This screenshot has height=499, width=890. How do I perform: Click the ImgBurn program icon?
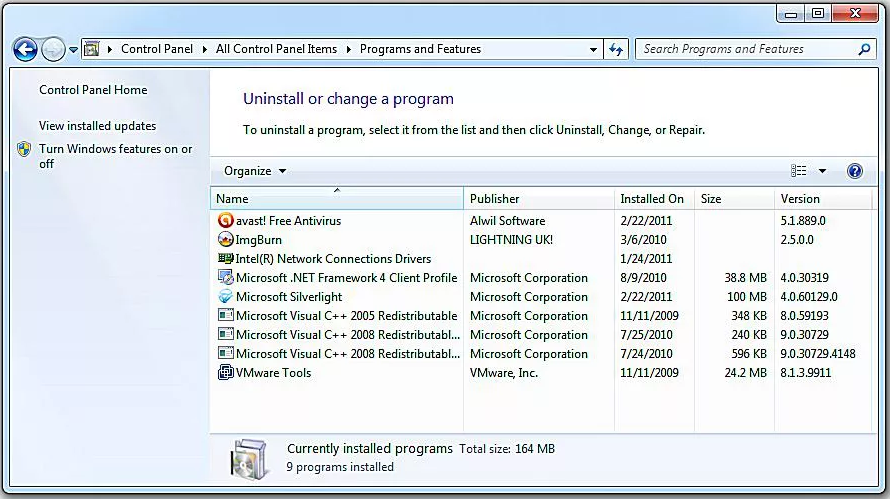(225, 240)
